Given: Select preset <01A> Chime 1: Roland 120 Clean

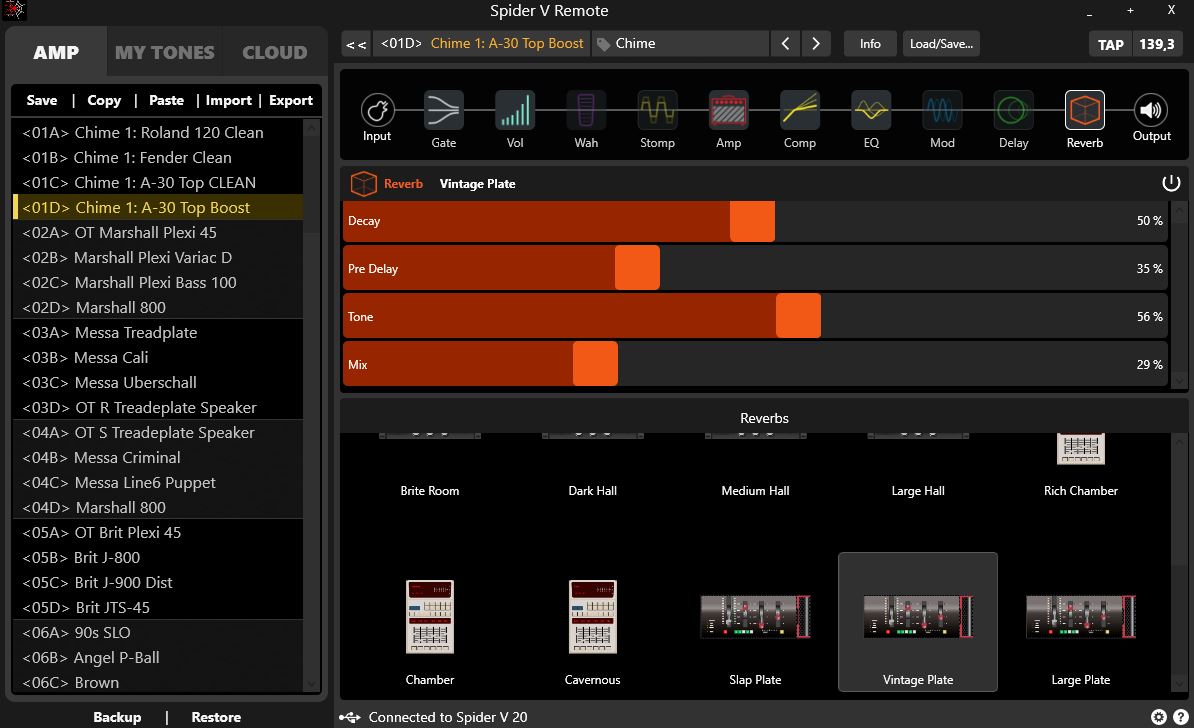Looking at the screenshot, I should [x=158, y=133].
